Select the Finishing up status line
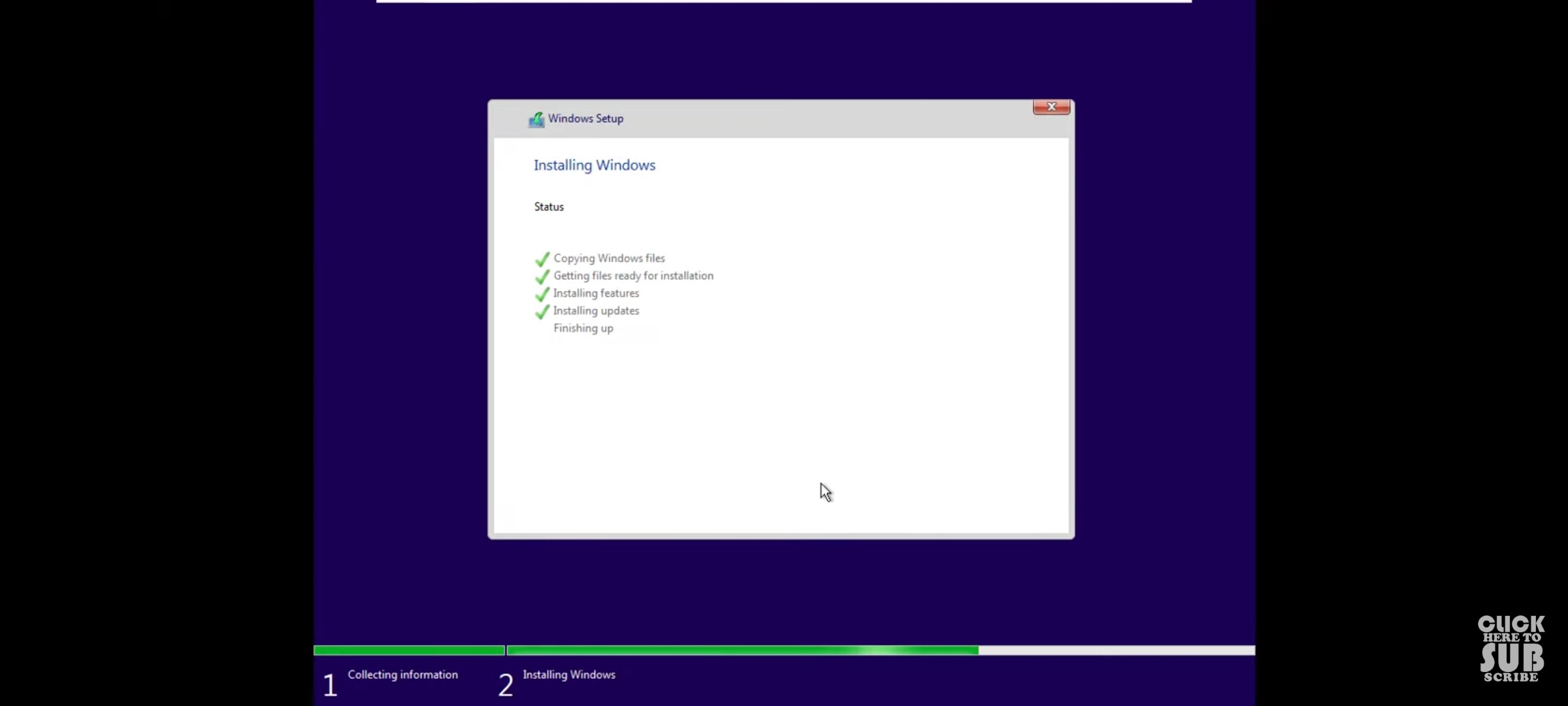 tap(583, 328)
